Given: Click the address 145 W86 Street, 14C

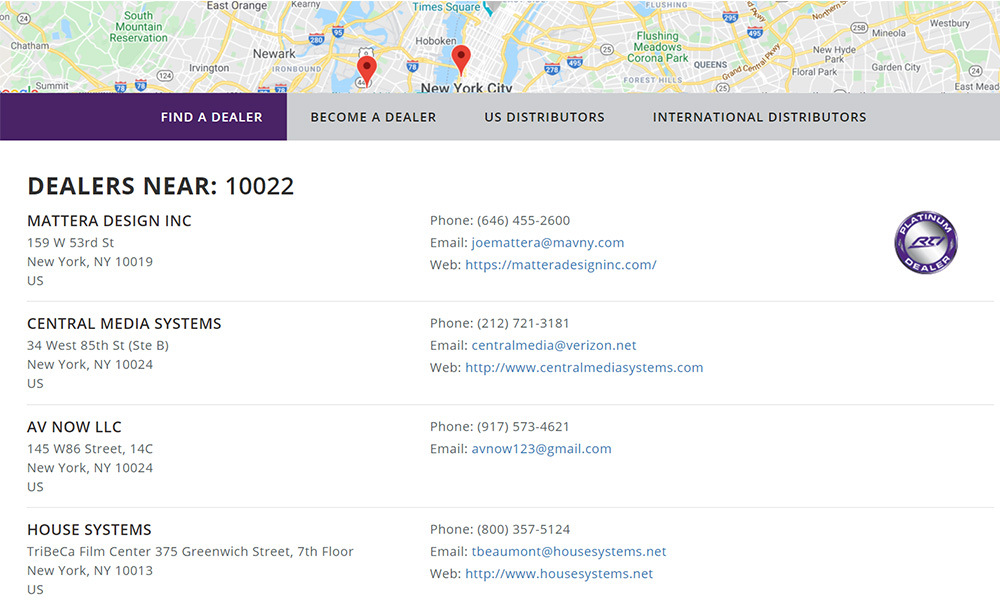Looking at the screenshot, I should click(x=90, y=449).
